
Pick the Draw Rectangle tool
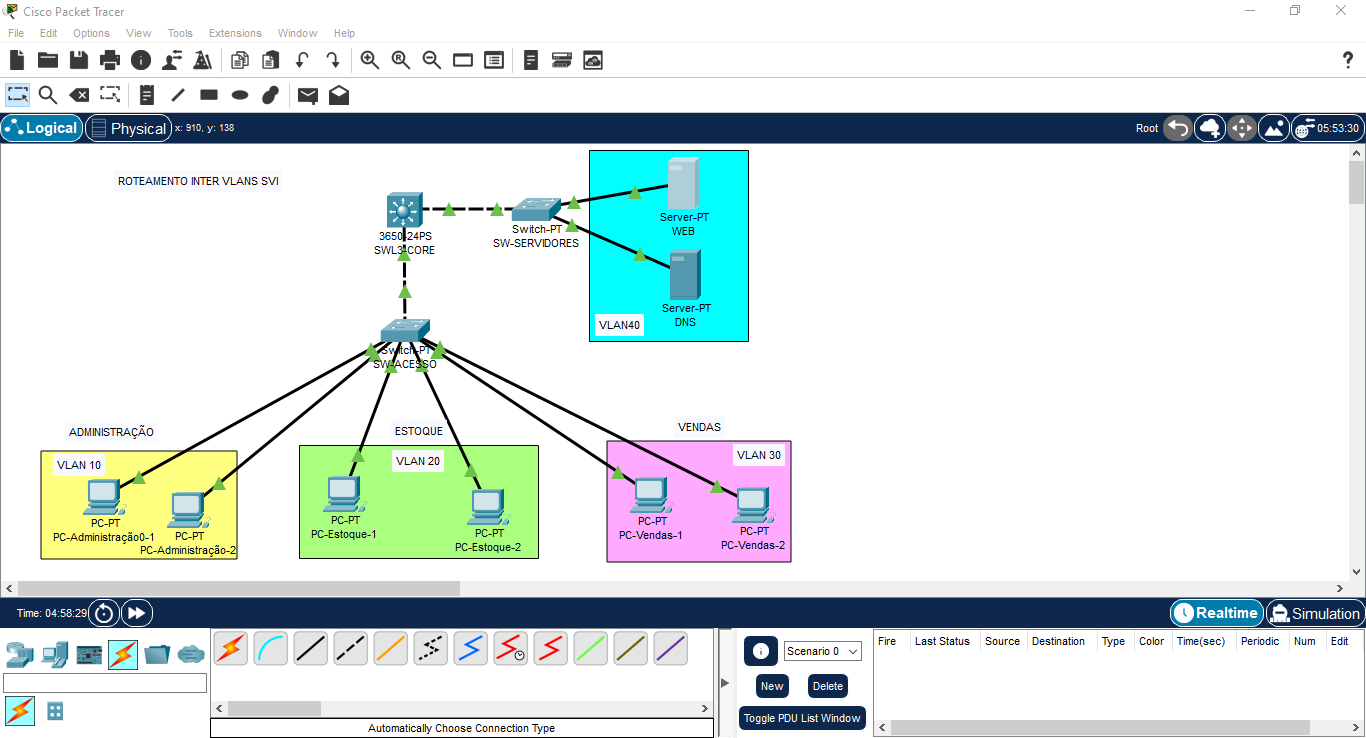click(x=209, y=95)
